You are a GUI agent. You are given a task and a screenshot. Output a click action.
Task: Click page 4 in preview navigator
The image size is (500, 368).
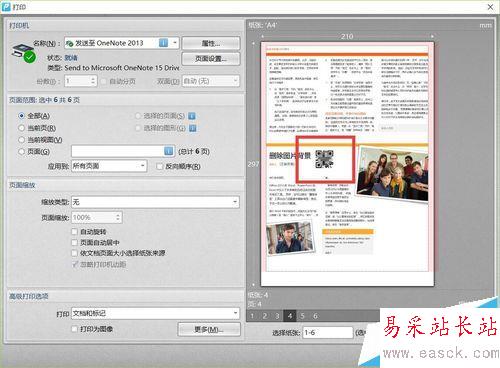click(x=290, y=316)
